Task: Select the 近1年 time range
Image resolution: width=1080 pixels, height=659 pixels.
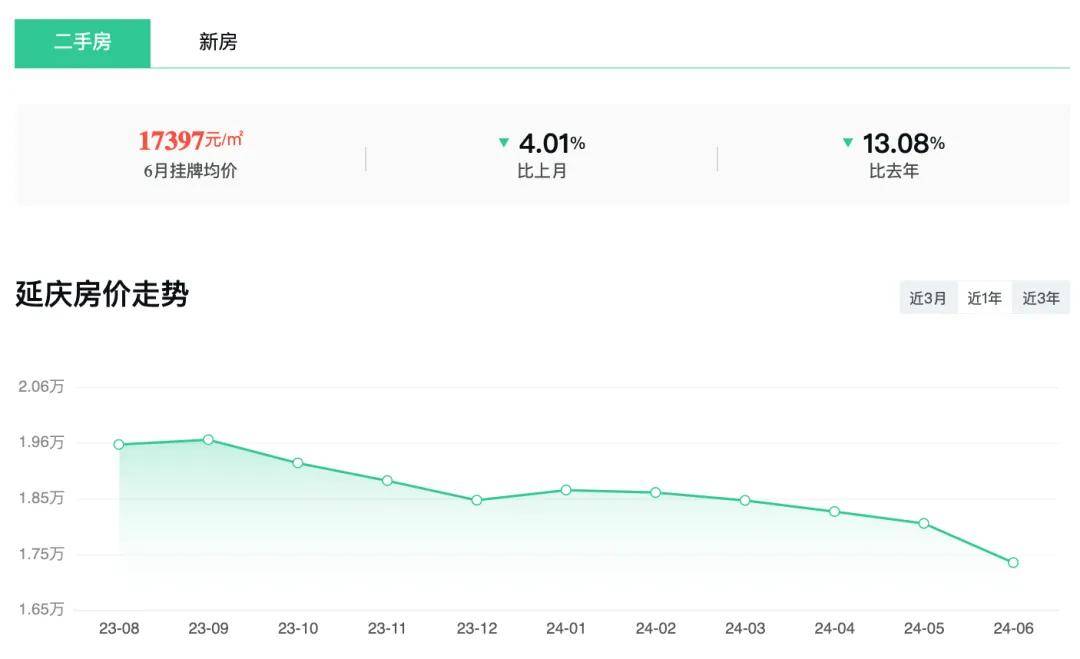Action: pos(984,298)
